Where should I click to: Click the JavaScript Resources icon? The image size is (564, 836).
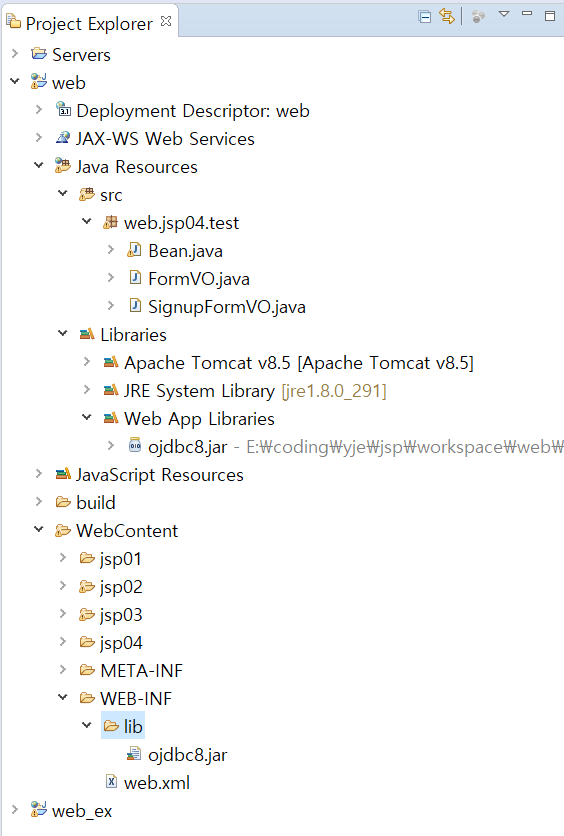[x=63, y=473]
